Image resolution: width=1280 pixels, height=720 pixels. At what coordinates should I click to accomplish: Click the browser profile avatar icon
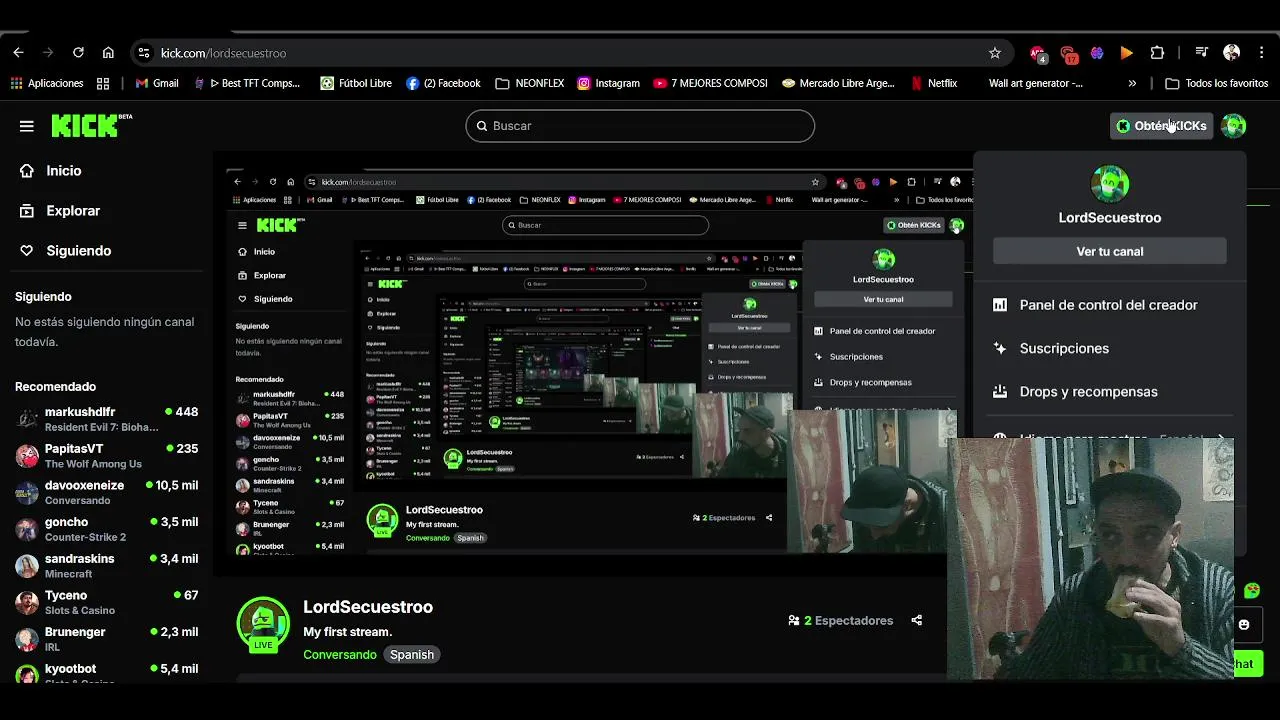(x=1232, y=53)
